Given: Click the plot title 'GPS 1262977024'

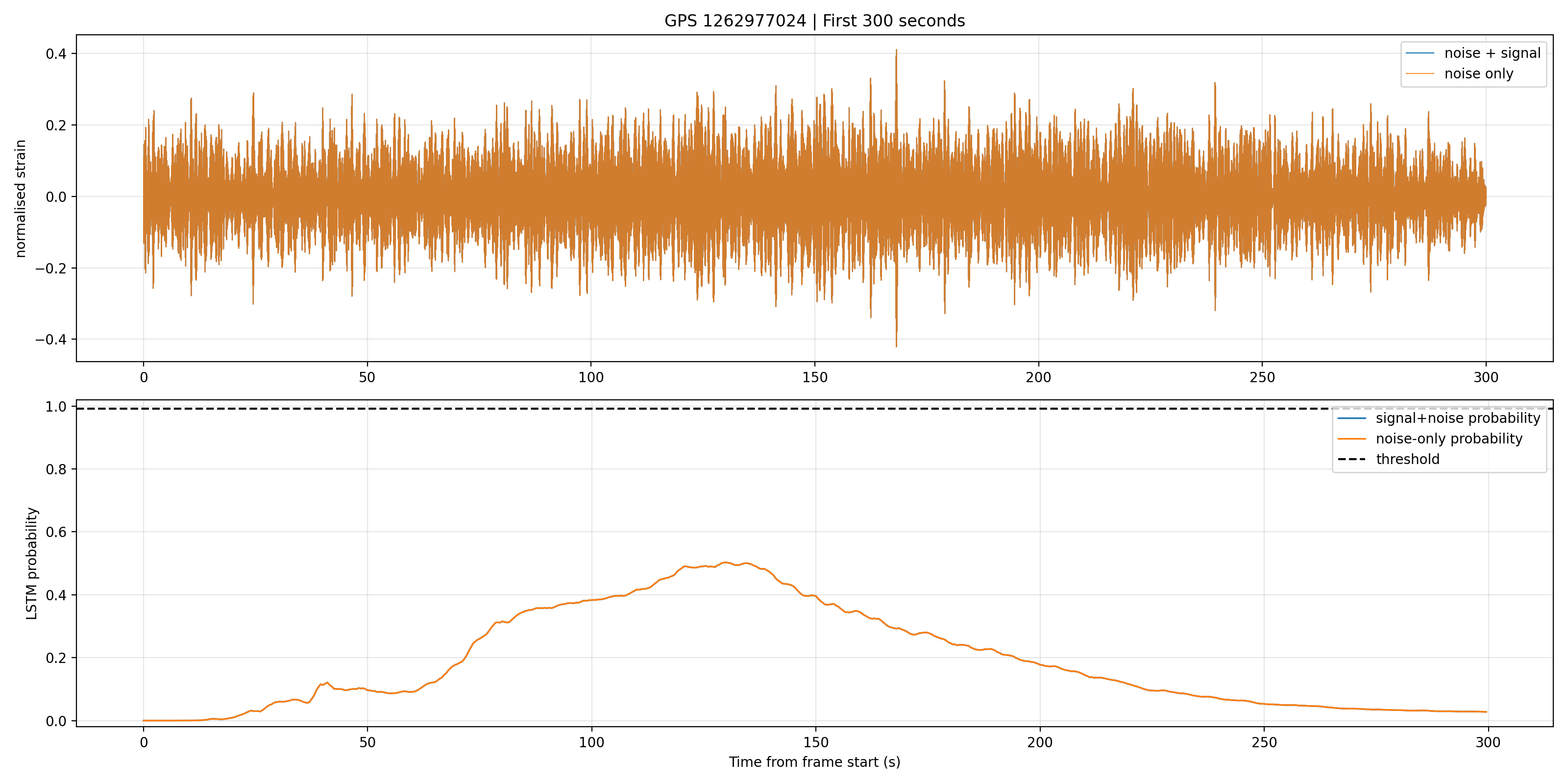Looking at the screenshot, I should [735, 21].
